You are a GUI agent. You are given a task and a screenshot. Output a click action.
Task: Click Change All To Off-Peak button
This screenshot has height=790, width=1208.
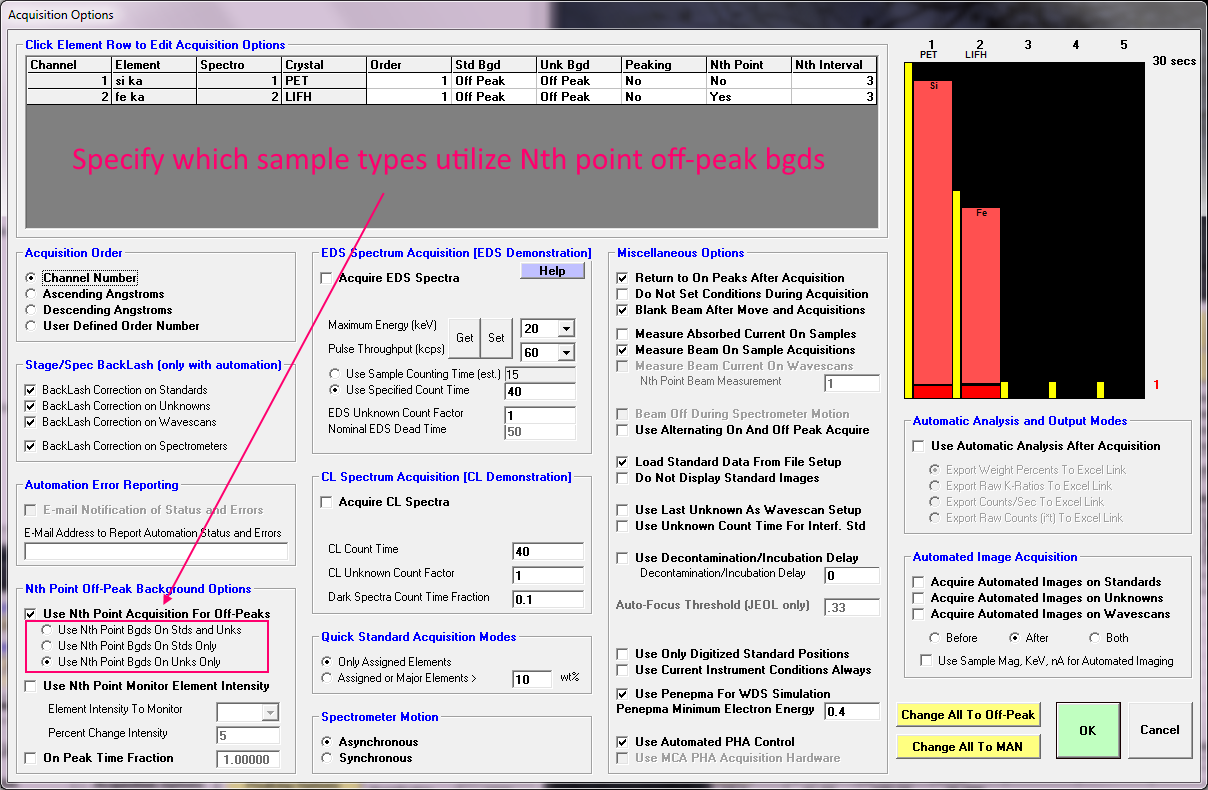coord(967,715)
